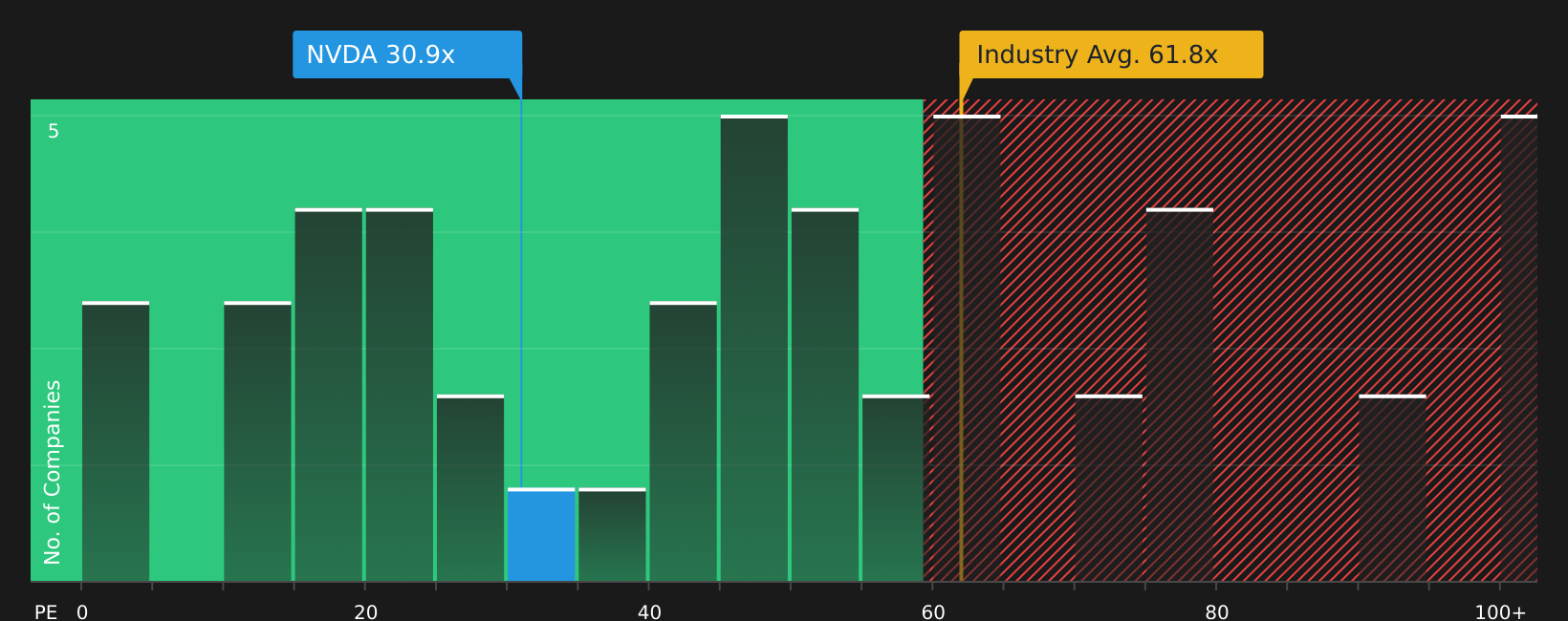Click the x-axis value 60
The width and height of the screenshot is (1568, 621).
pyautogui.click(x=933, y=612)
